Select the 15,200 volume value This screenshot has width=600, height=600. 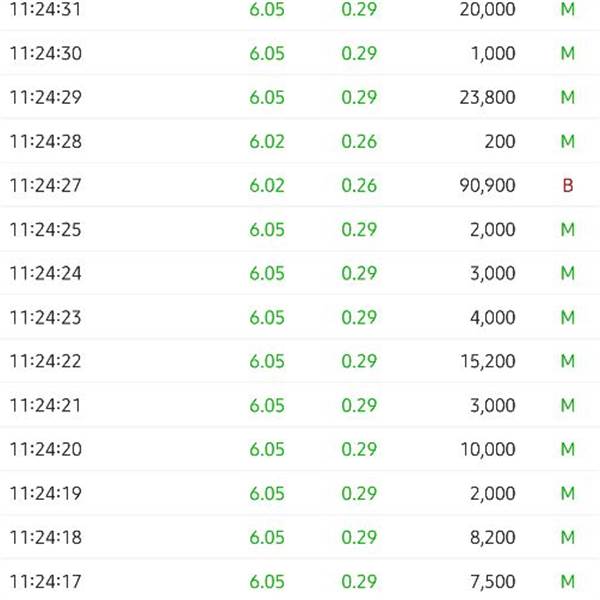point(488,362)
